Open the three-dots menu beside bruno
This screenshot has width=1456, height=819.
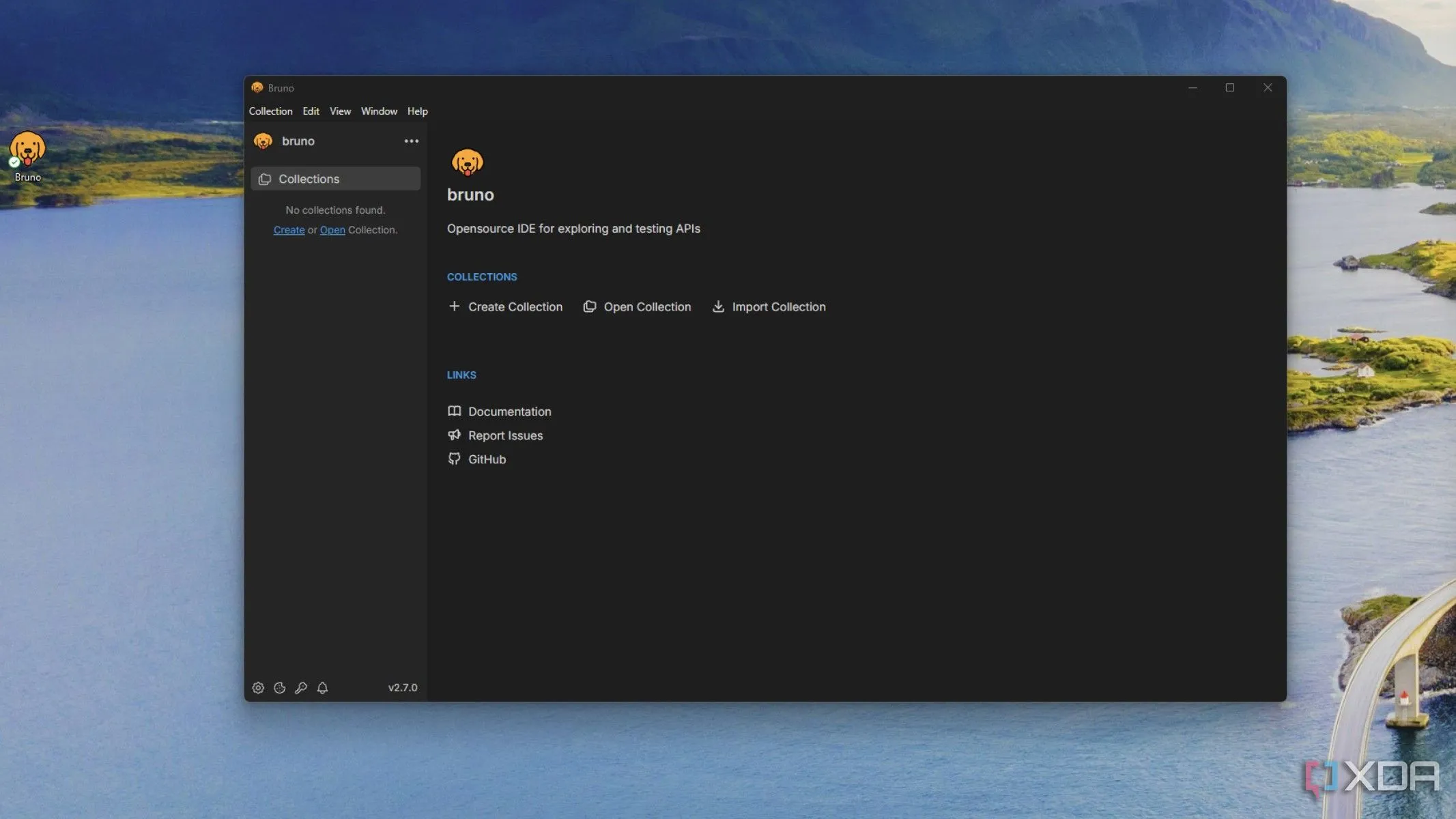tap(411, 141)
